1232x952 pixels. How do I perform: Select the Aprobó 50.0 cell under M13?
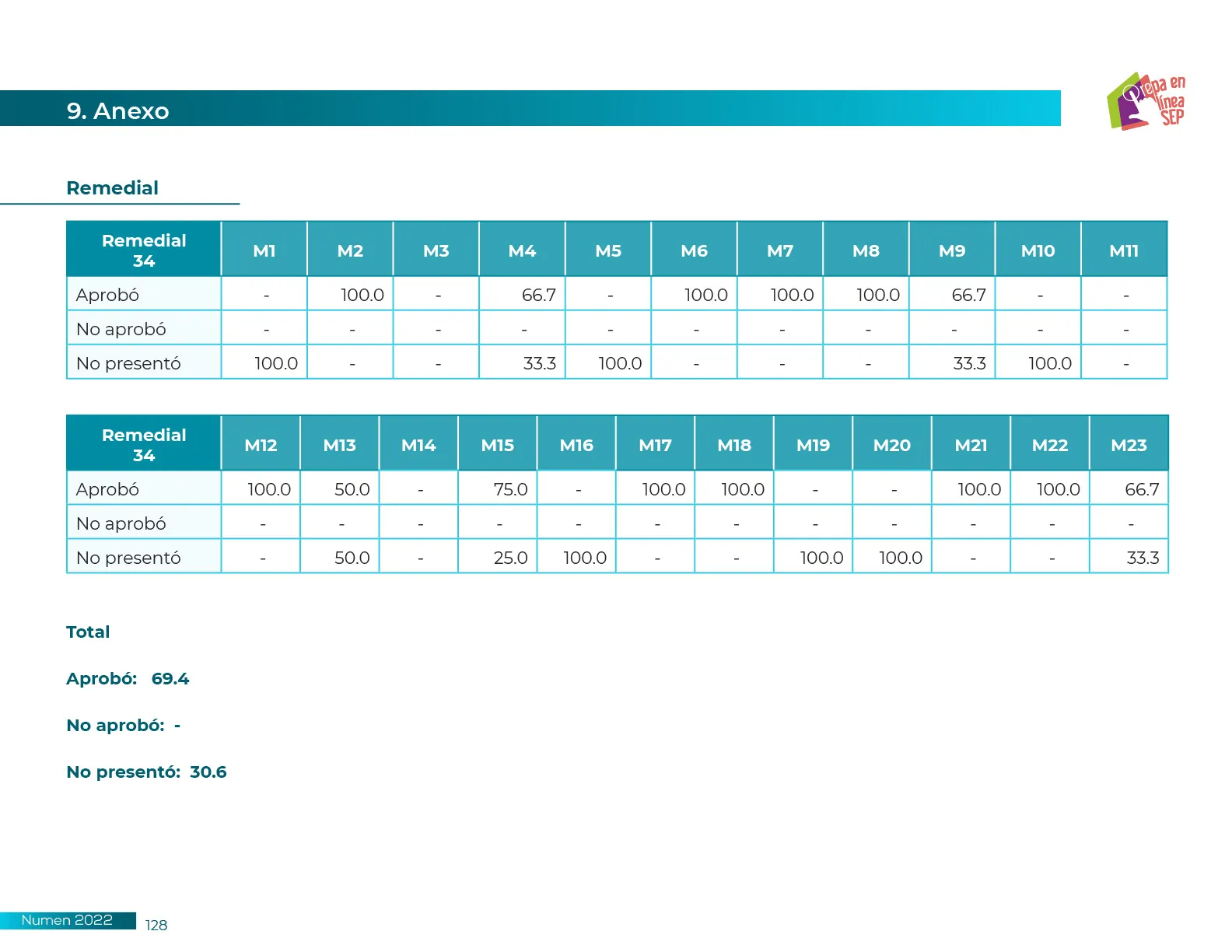point(352,489)
